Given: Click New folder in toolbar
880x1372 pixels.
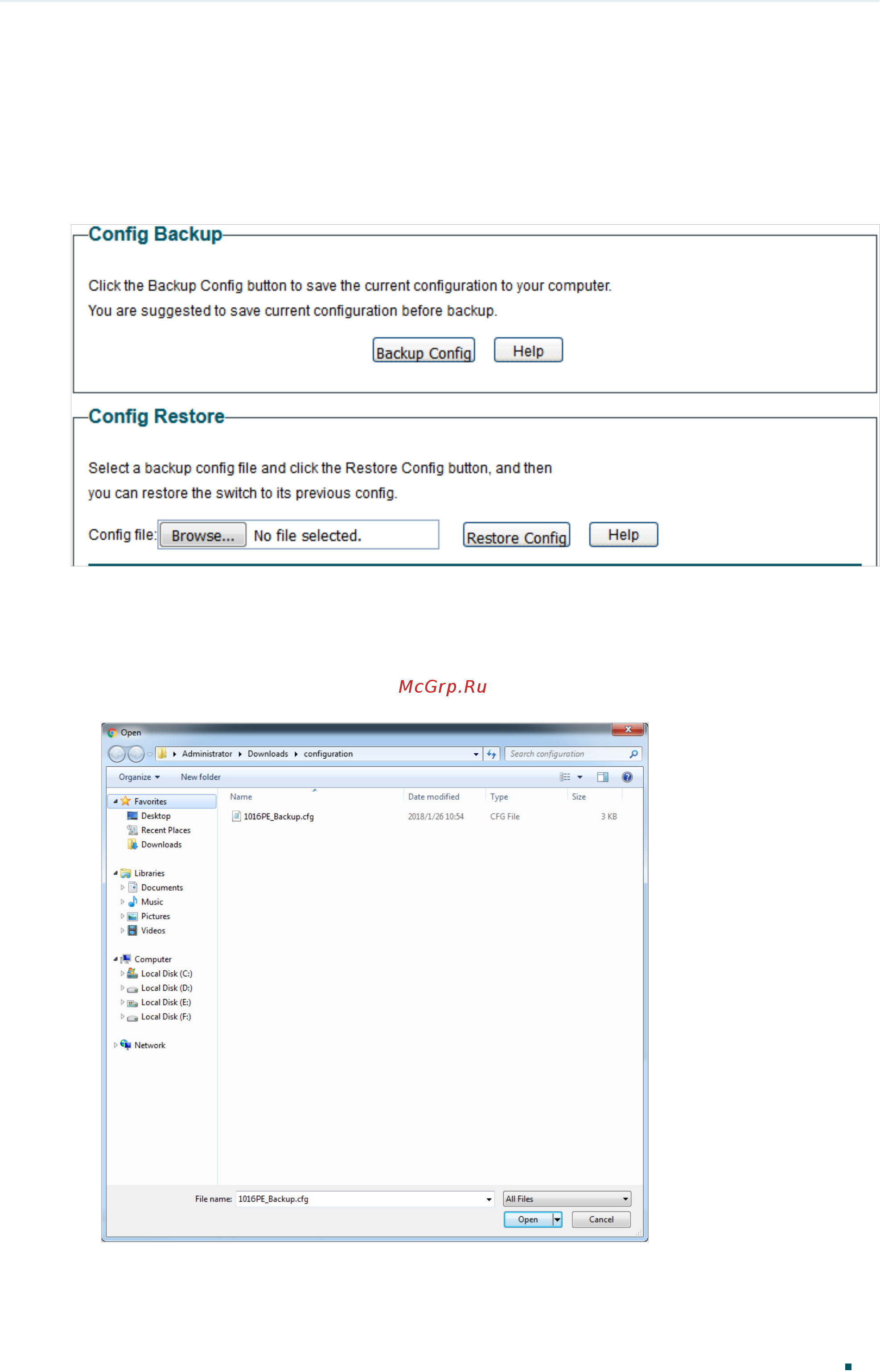Looking at the screenshot, I should [201, 777].
